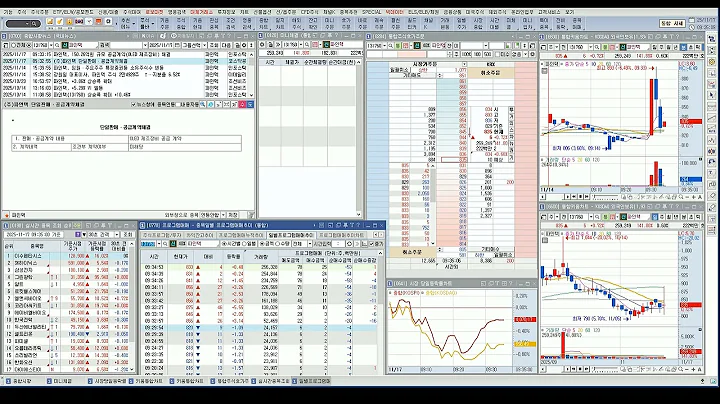
Task: Click the 조회 button in the news window
Action: point(214,45)
